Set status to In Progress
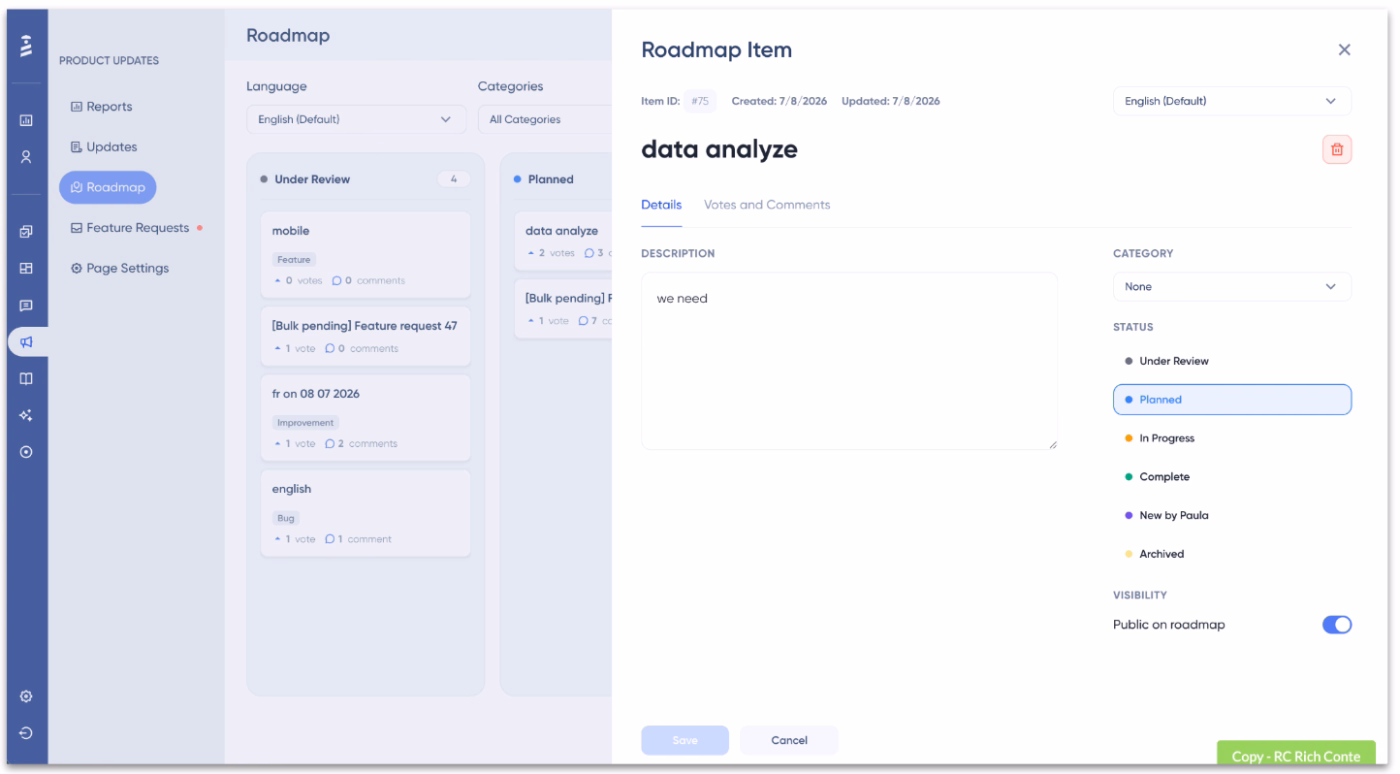 [1232, 438]
